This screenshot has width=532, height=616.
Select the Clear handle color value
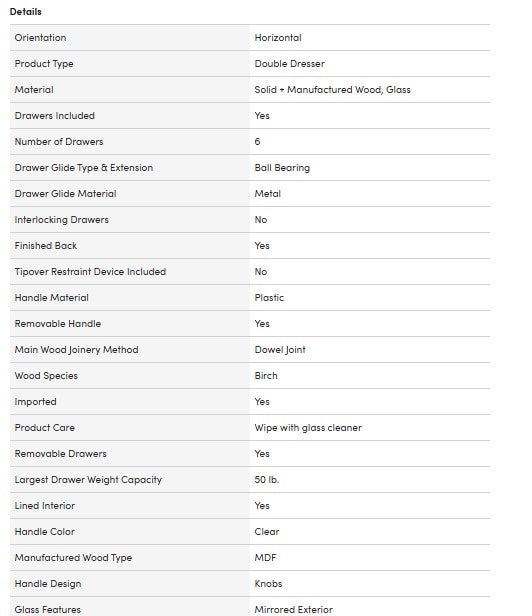click(x=267, y=532)
